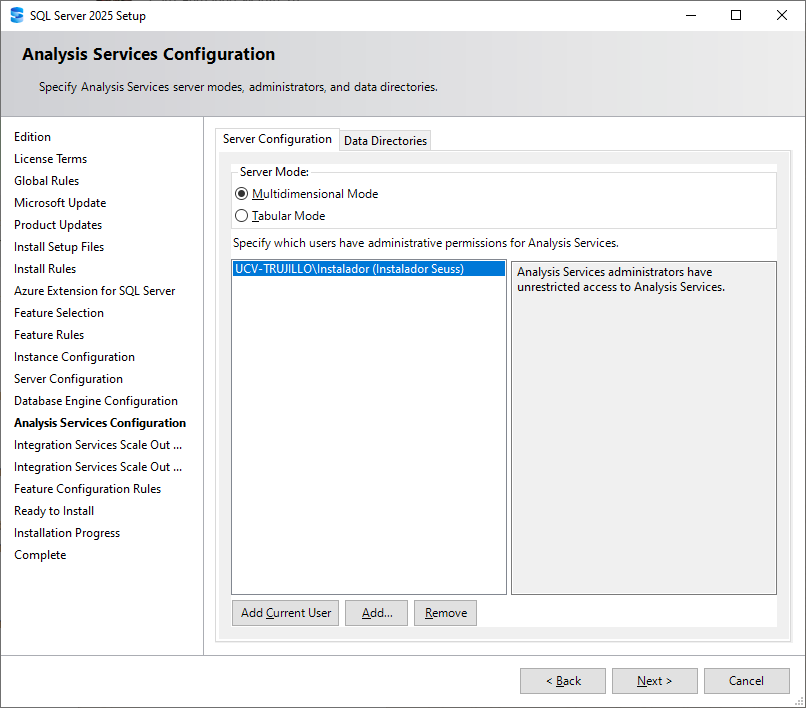
Task: Go Back to the previous page
Action: [563, 681]
